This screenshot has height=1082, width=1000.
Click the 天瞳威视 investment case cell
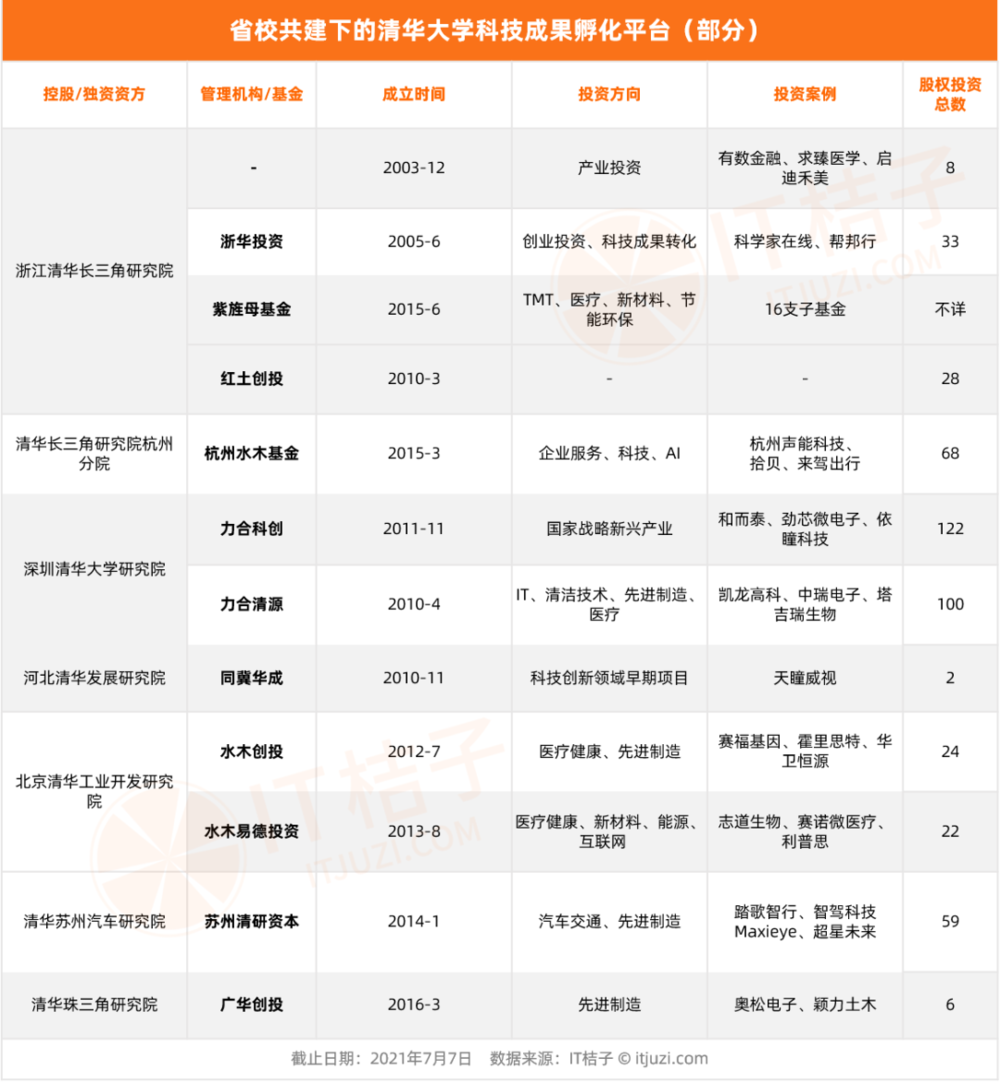pyautogui.click(x=804, y=678)
